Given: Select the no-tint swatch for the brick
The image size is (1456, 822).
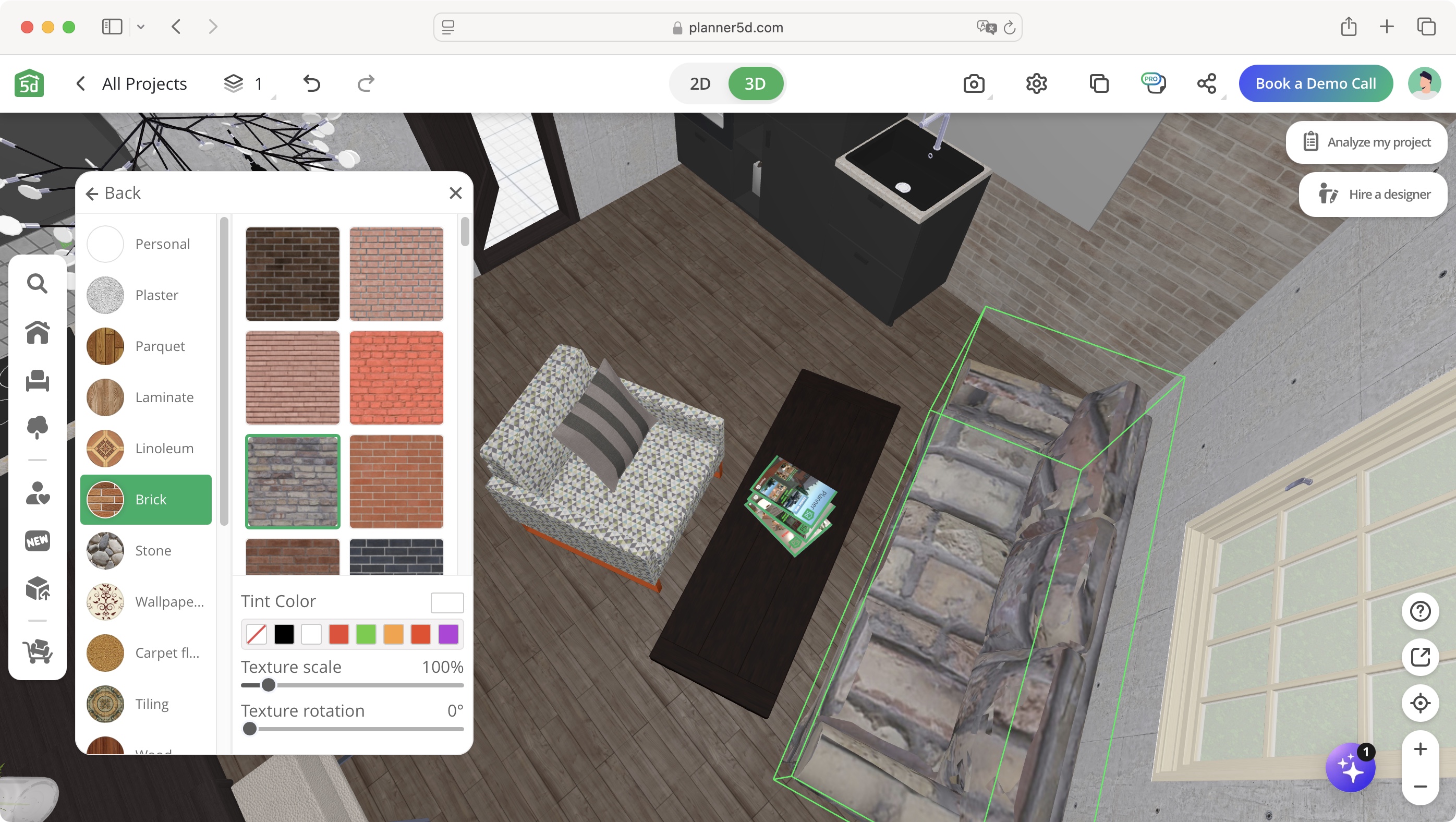Looking at the screenshot, I should [x=257, y=634].
